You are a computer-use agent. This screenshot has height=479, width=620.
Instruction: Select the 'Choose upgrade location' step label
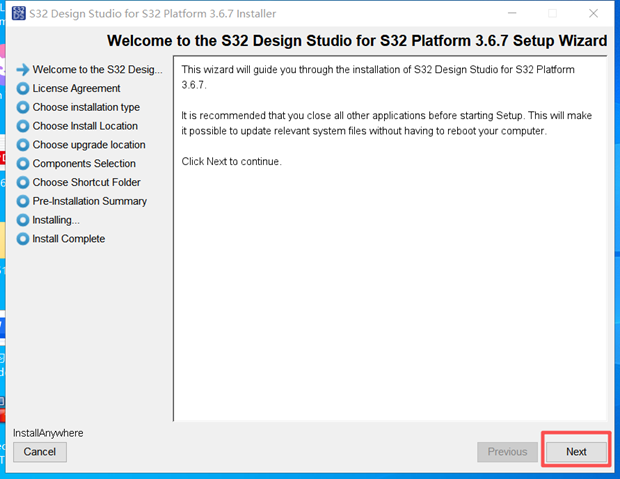[x=89, y=145]
